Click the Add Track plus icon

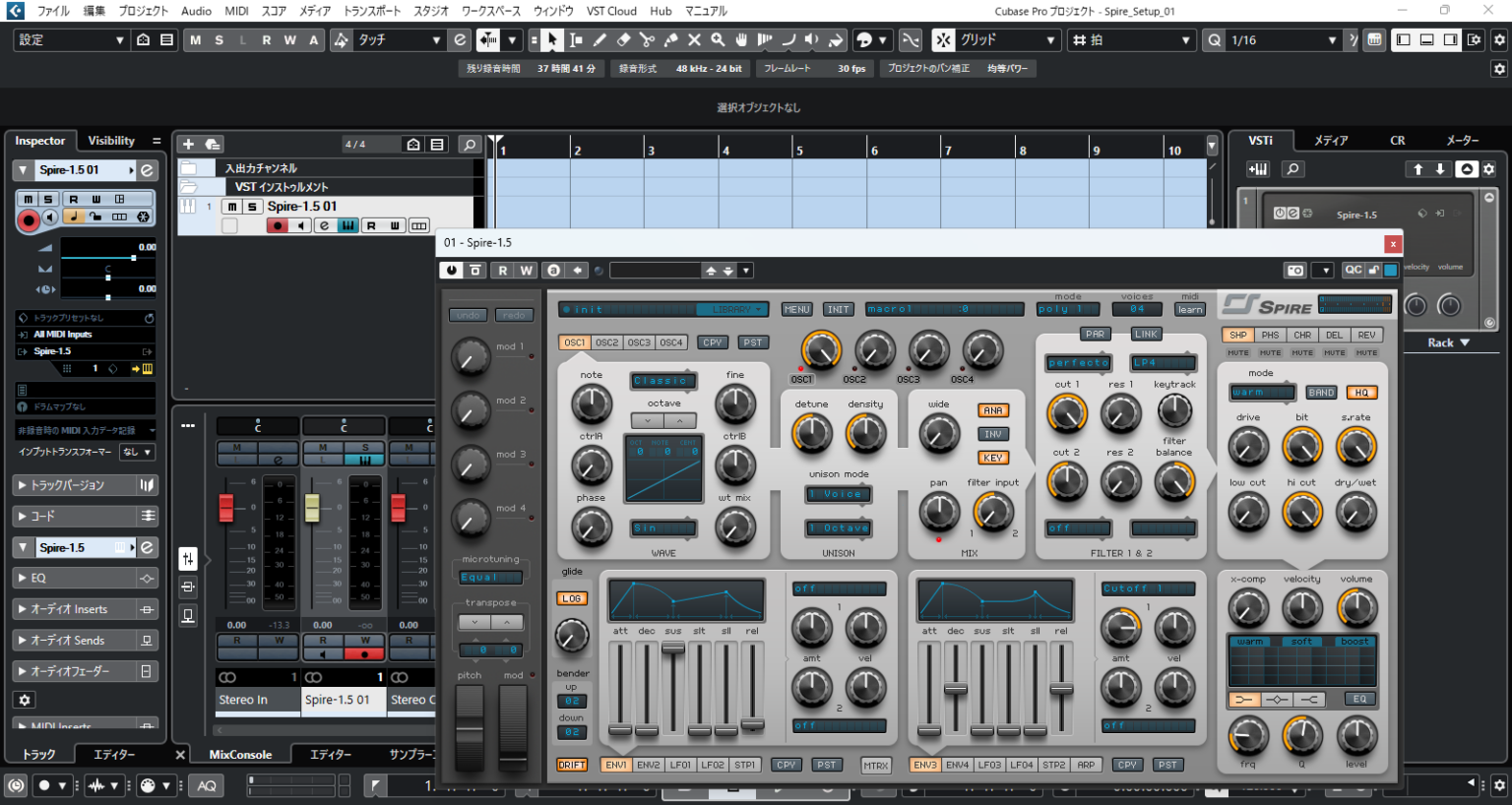tap(188, 145)
